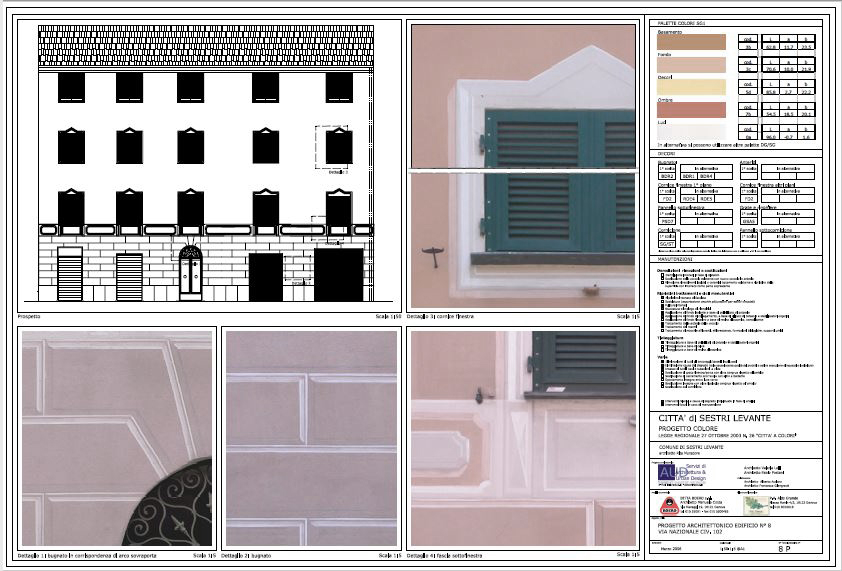
Task: Click the first checkbox under Tinteggiature section
Action: [x=661, y=341]
